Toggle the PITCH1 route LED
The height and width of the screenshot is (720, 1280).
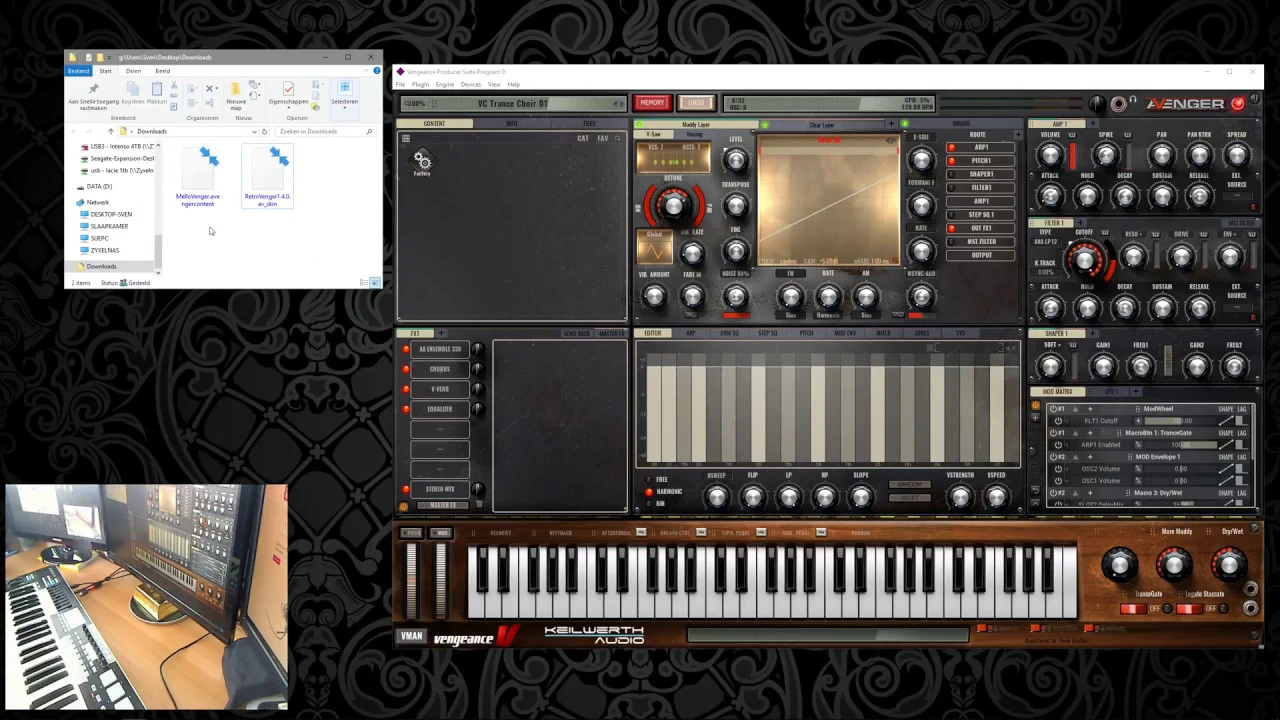click(951, 161)
